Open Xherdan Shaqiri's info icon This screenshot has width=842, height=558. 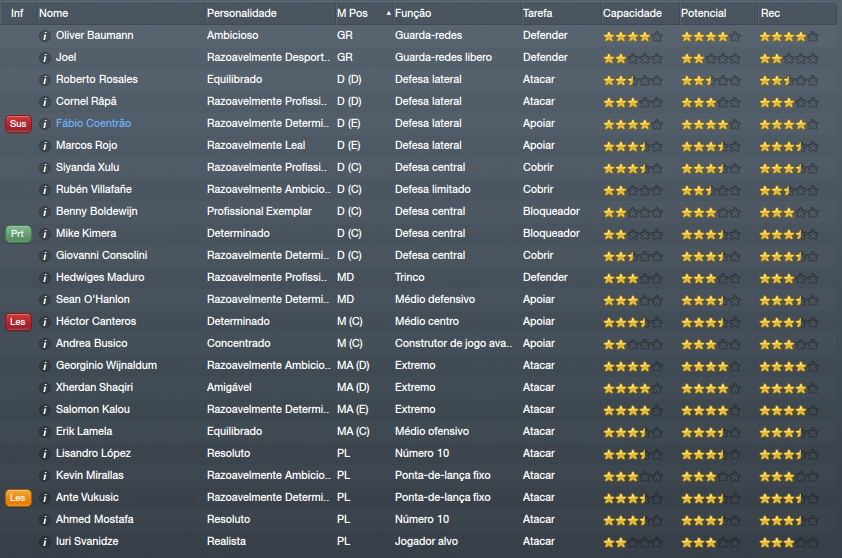point(44,387)
